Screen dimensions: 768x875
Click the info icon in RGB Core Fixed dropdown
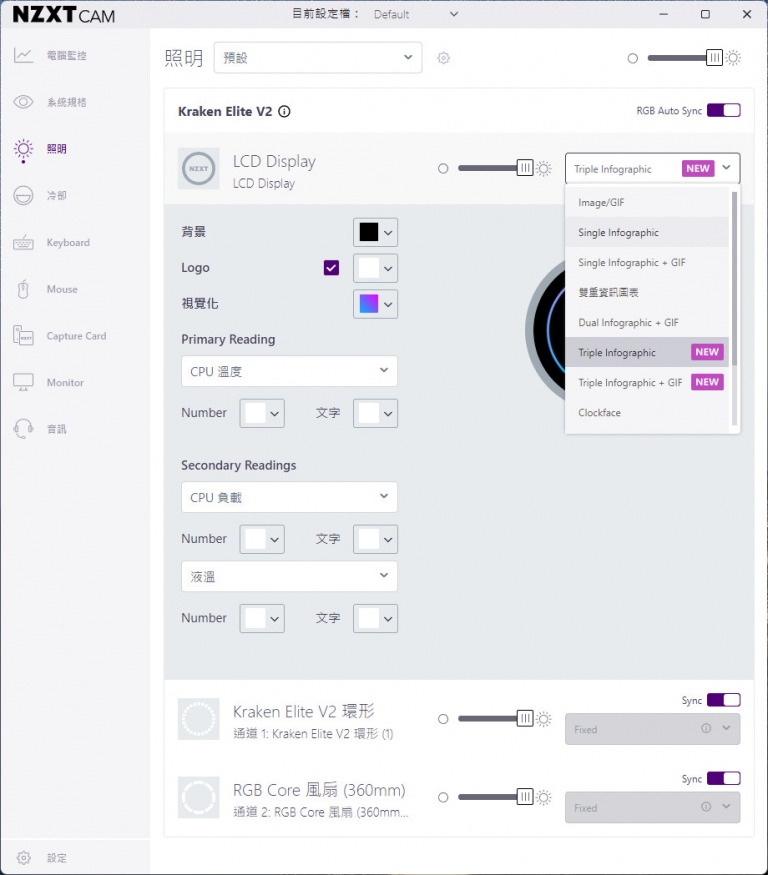[x=706, y=806]
